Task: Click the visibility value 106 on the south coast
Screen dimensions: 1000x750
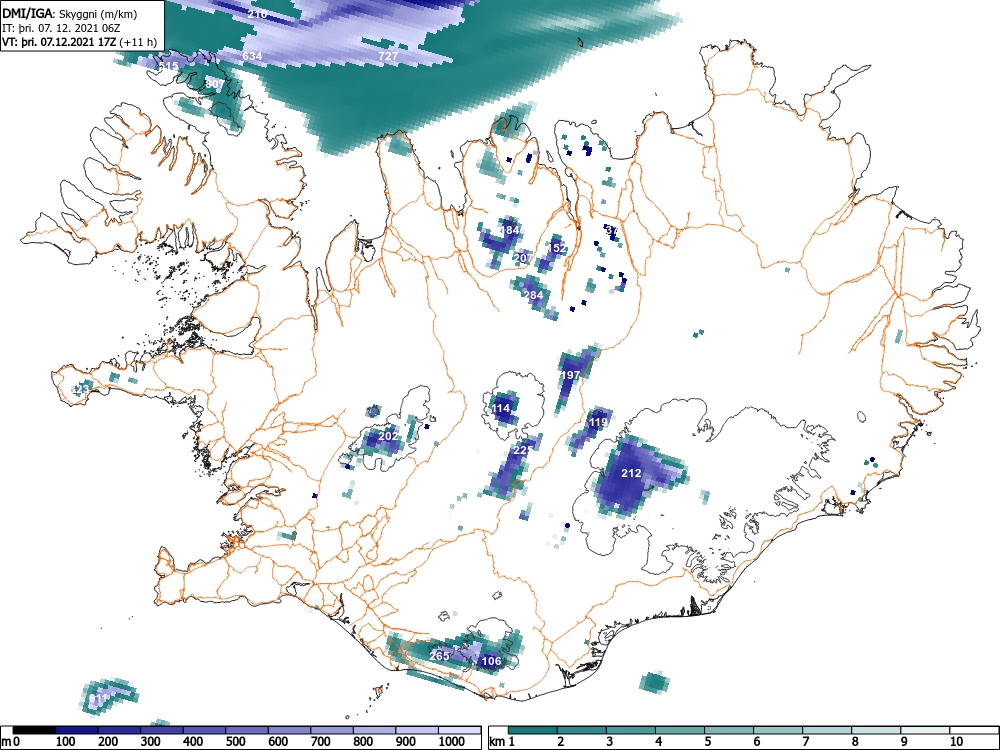Action: coord(491,661)
